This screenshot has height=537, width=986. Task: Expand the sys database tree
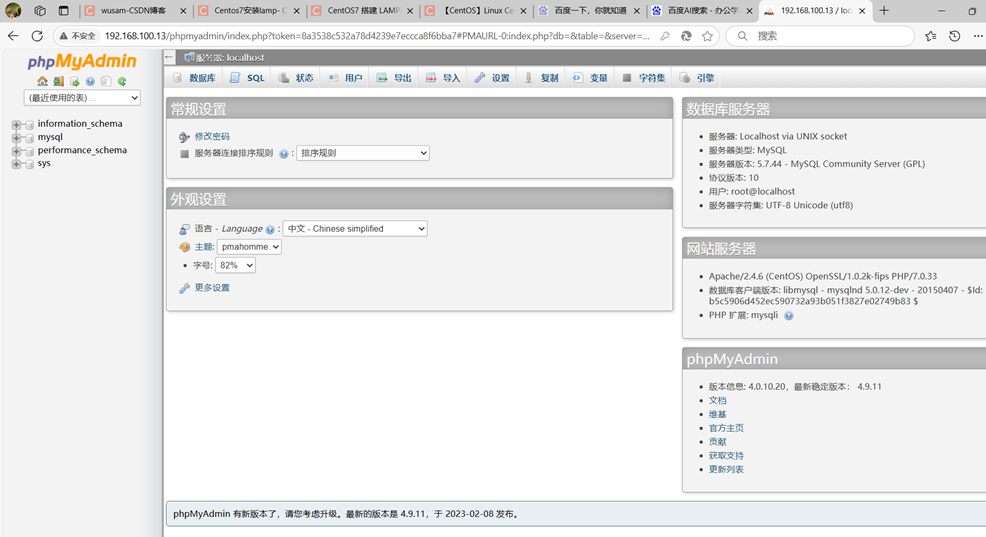click(16, 164)
